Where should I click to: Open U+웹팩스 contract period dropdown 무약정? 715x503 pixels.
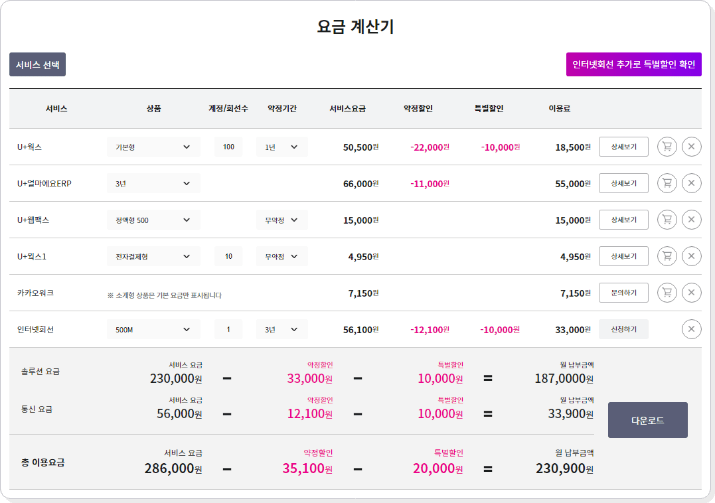(x=282, y=220)
